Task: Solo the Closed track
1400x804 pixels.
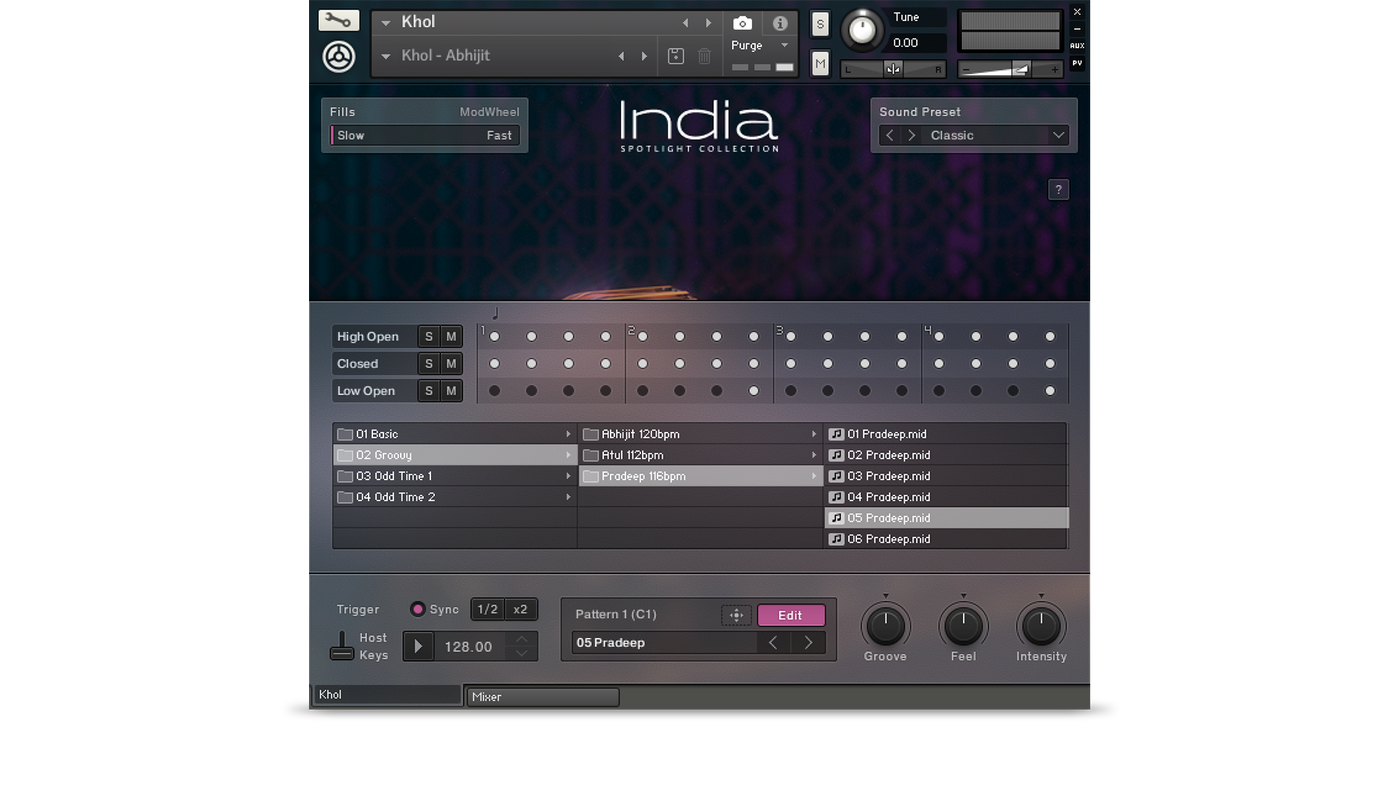Action: 429,364
